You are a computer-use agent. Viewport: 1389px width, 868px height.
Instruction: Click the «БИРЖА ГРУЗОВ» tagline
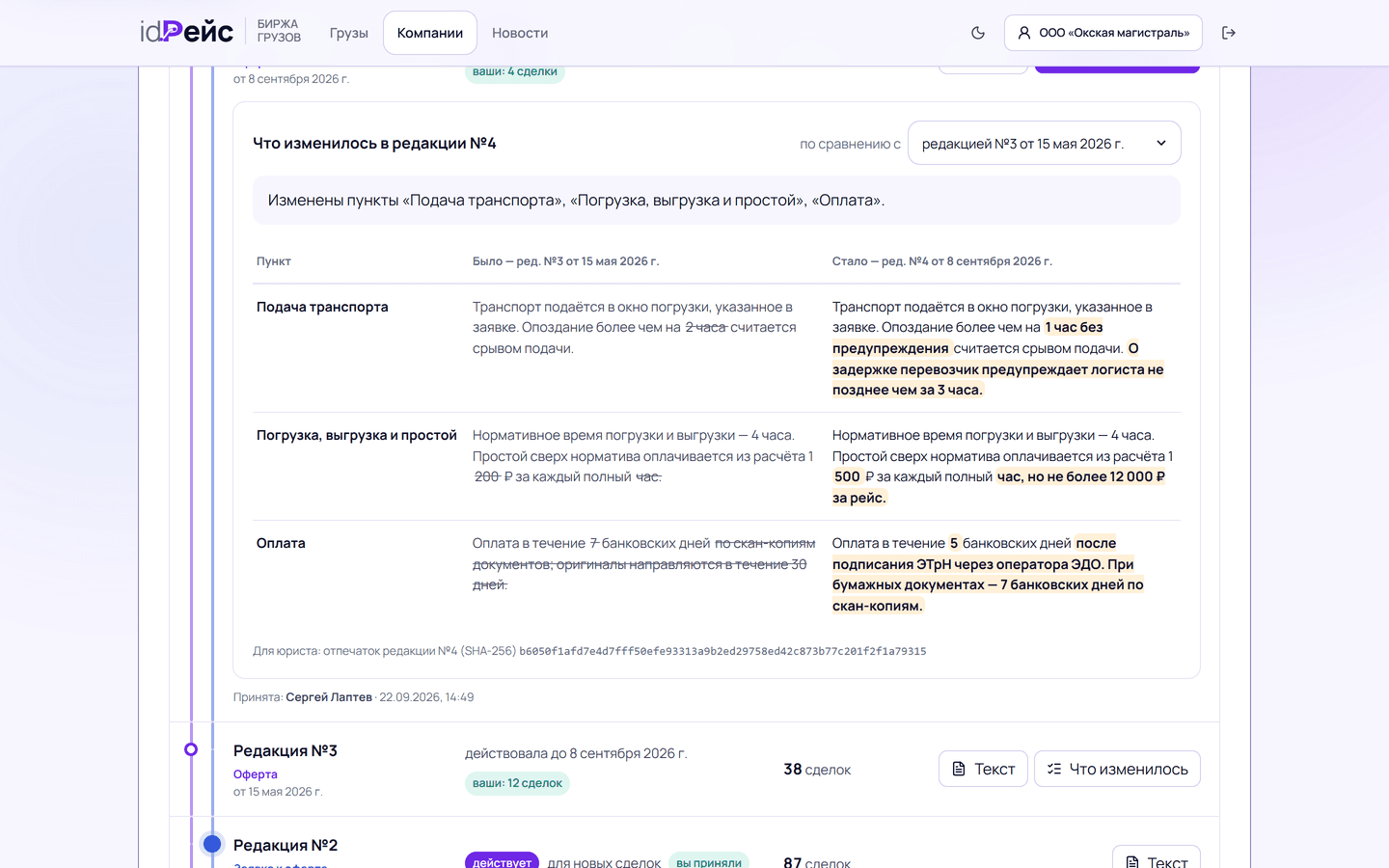coord(279,31)
